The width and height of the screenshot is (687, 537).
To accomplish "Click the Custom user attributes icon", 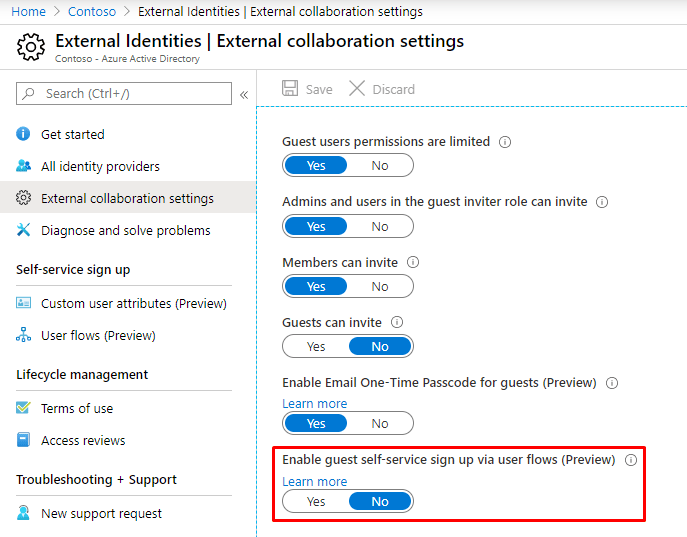I will click(24, 303).
